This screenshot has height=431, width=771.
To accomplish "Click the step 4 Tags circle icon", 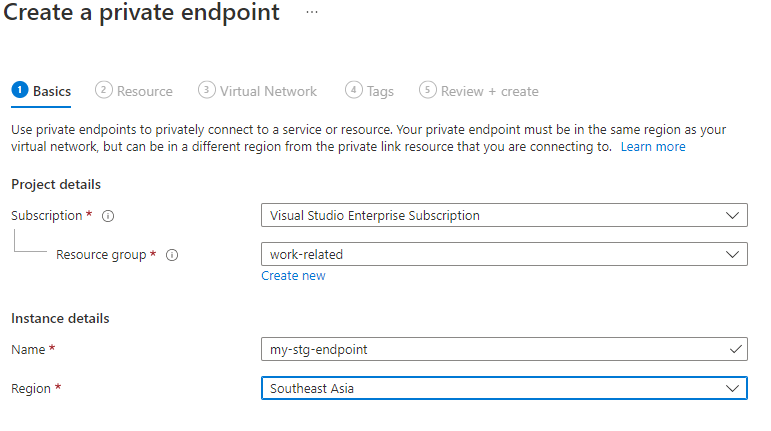I will 353,90.
